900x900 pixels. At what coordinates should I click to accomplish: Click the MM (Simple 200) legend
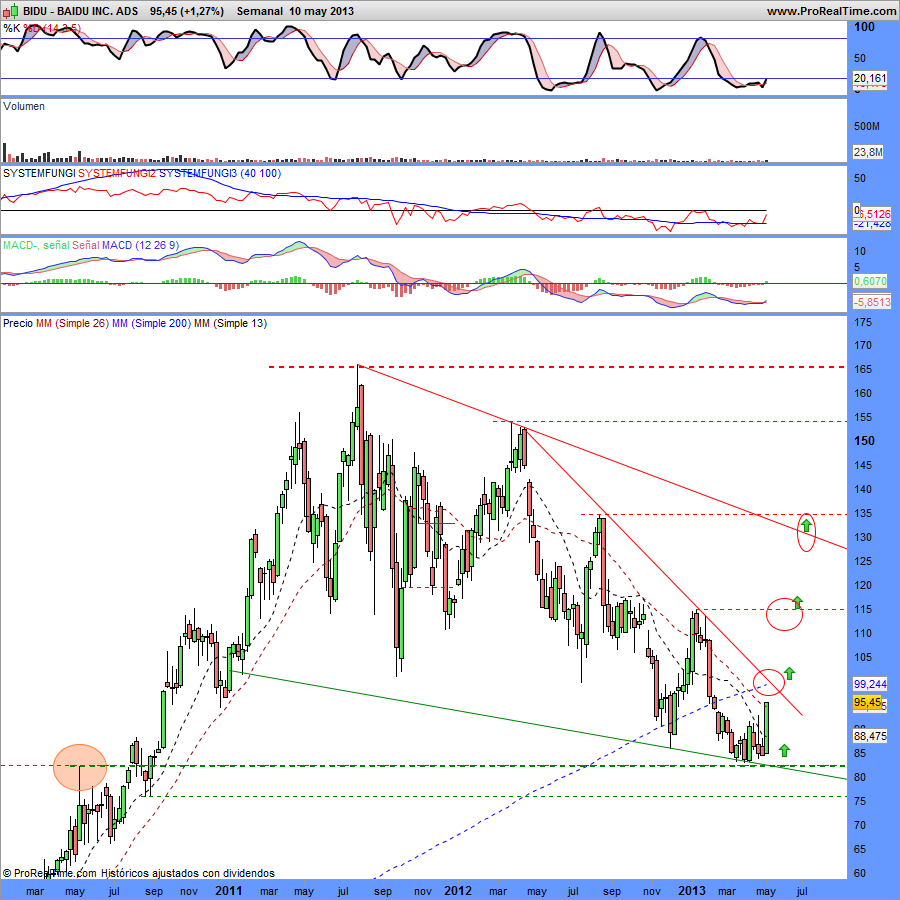click(x=152, y=323)
